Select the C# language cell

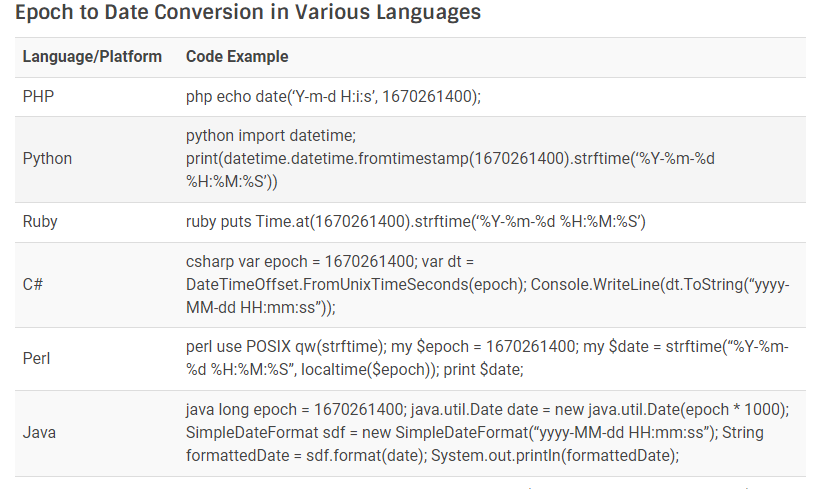pyautogui.click(x=33, y=285)
